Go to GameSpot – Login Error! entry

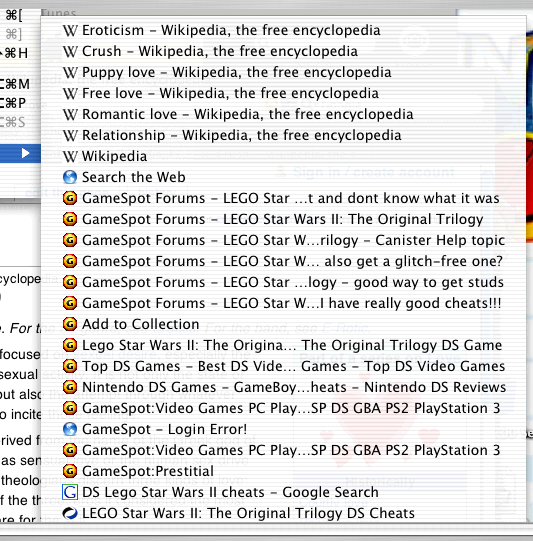point(284,430)
